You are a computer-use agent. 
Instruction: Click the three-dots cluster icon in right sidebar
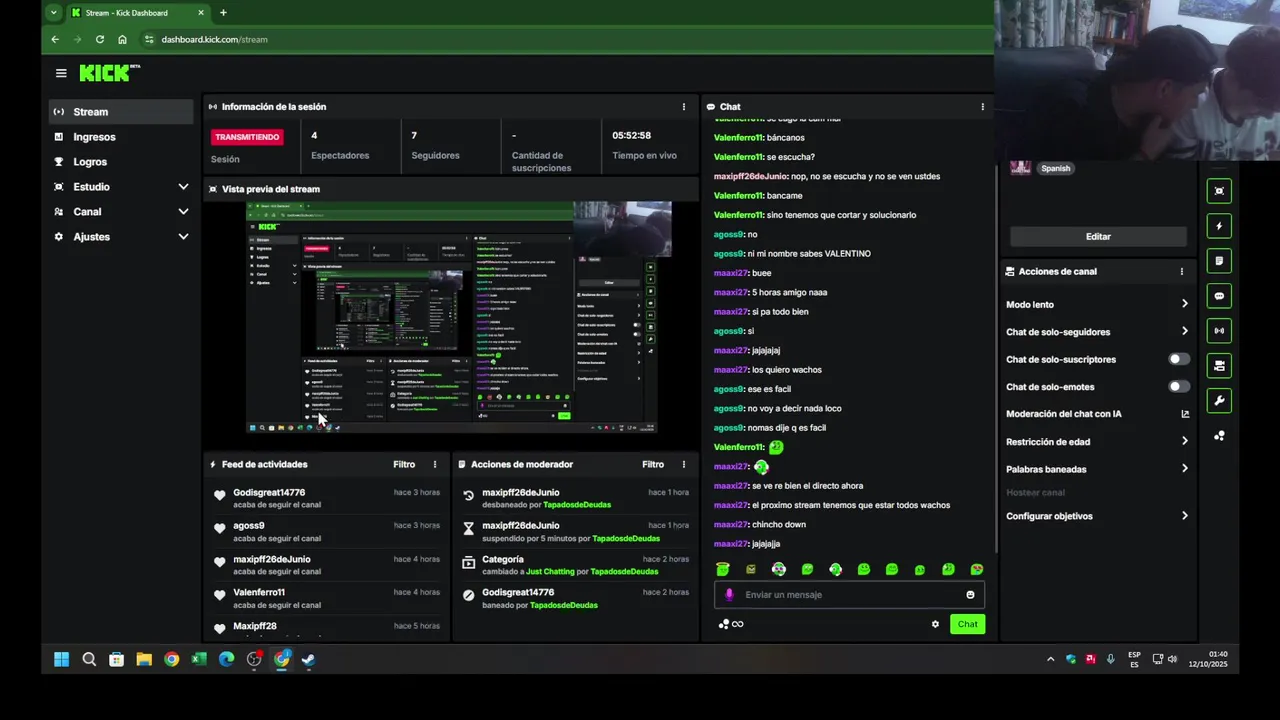1219,436
